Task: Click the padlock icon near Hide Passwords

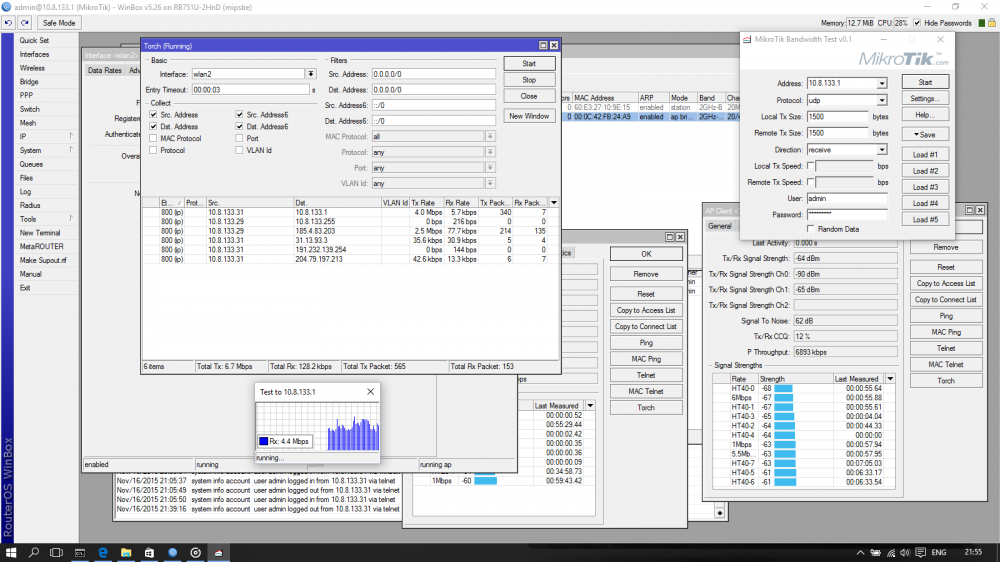Action: point(993,22)
